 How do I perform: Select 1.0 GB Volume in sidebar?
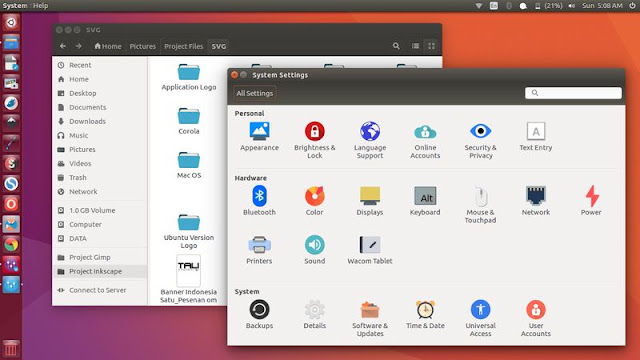[x=100, y=210]
